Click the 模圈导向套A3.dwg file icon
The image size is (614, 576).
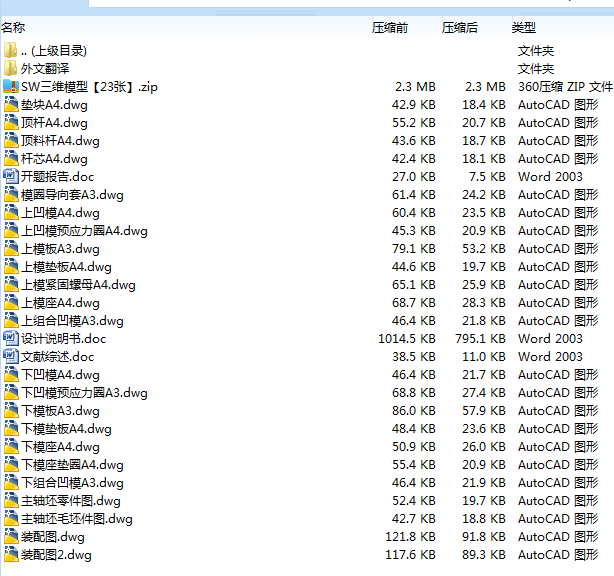[11, 194]
